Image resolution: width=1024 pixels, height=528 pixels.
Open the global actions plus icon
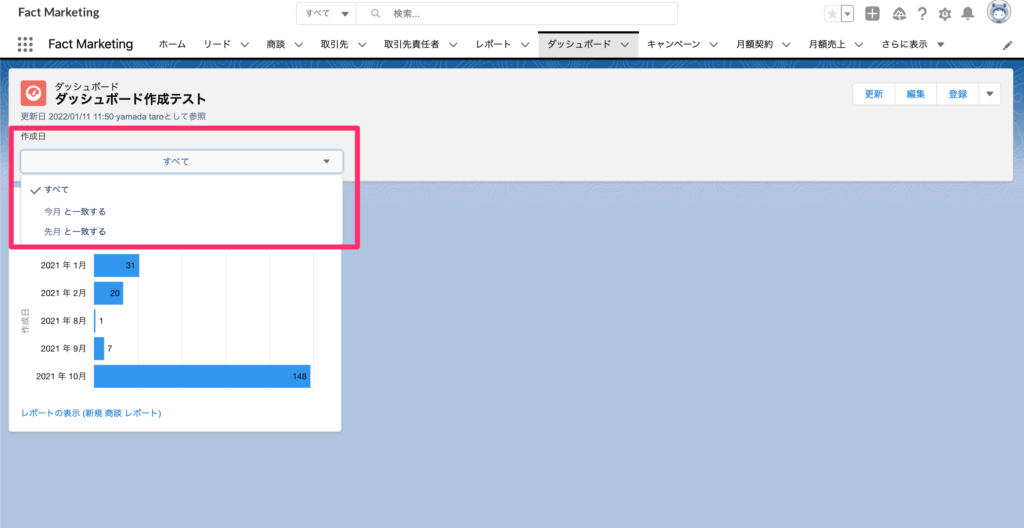pyautogui.click(x=872, y=14)
